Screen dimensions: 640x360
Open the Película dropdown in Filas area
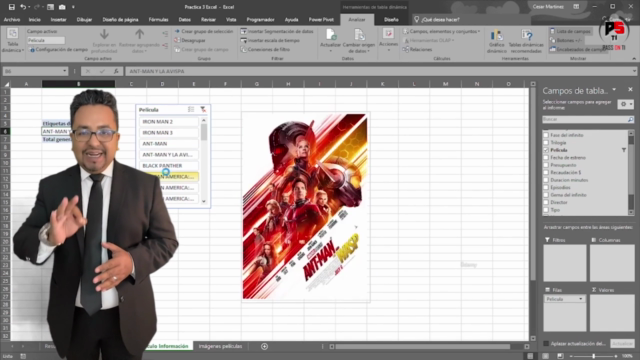[x=580, y=299]
